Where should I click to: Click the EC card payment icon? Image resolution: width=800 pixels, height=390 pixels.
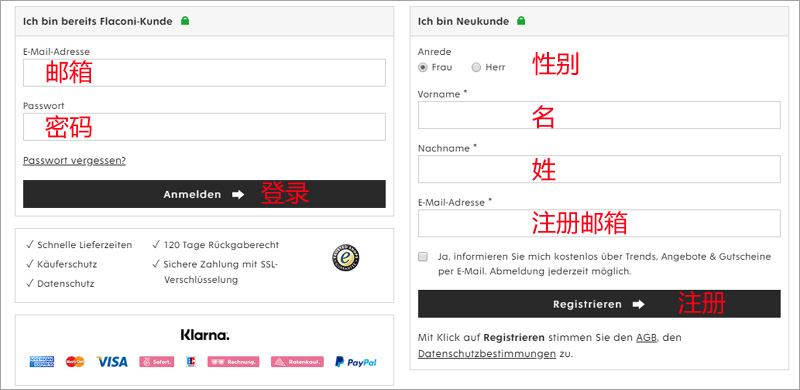point(191,362)
